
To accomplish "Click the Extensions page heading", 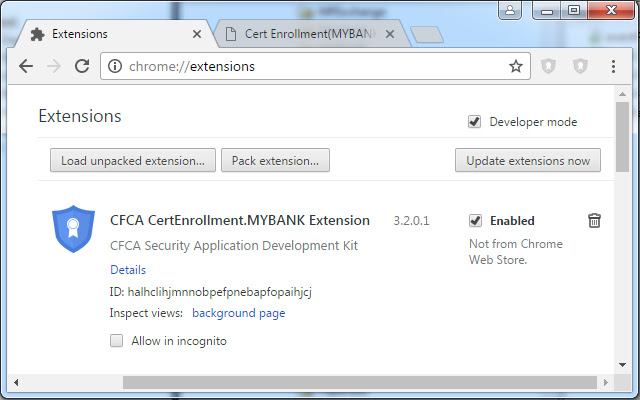I will 80,116.
